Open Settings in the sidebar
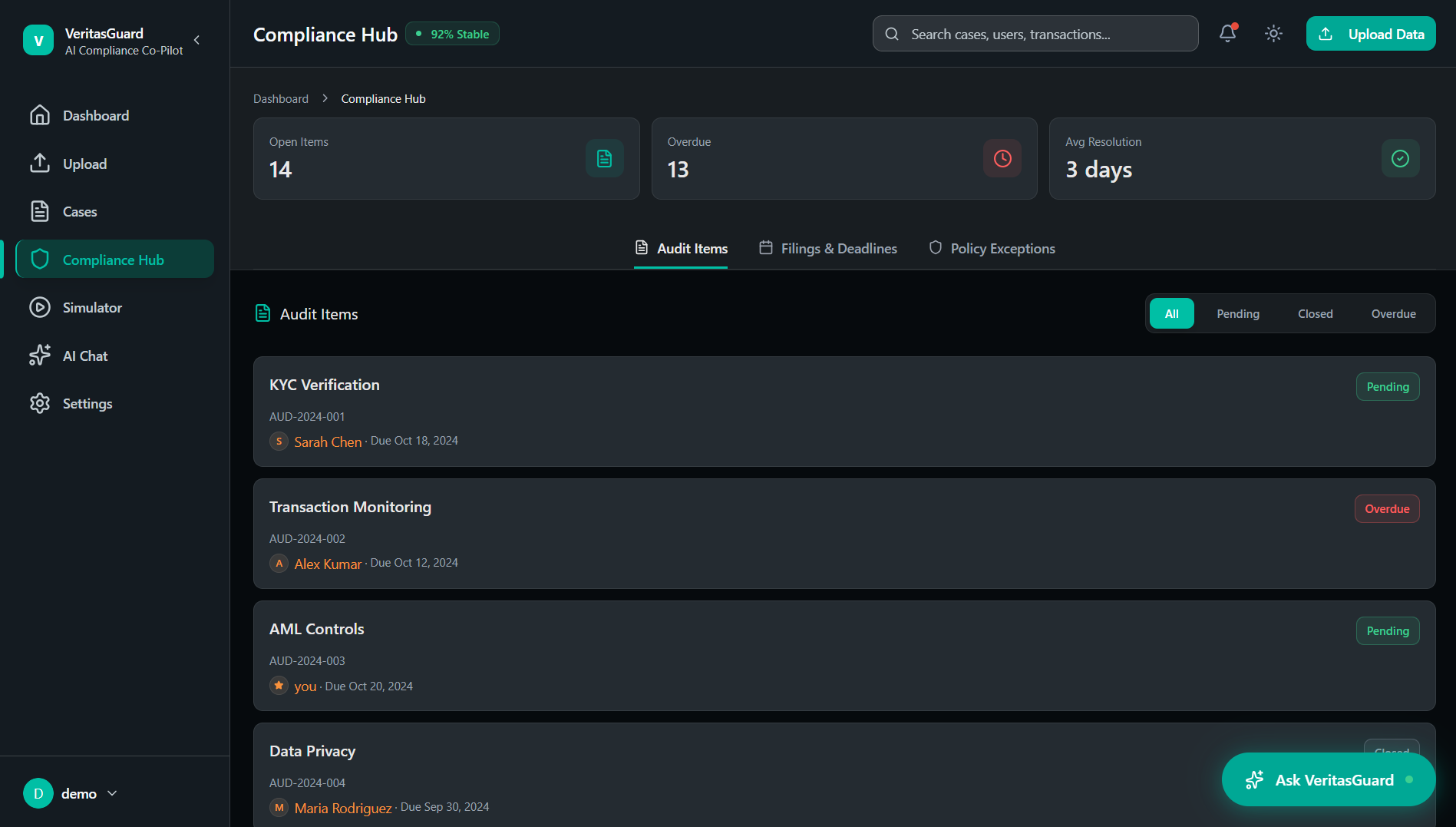Viewport: 1456px width, 827px height. (x=114, y=403)
